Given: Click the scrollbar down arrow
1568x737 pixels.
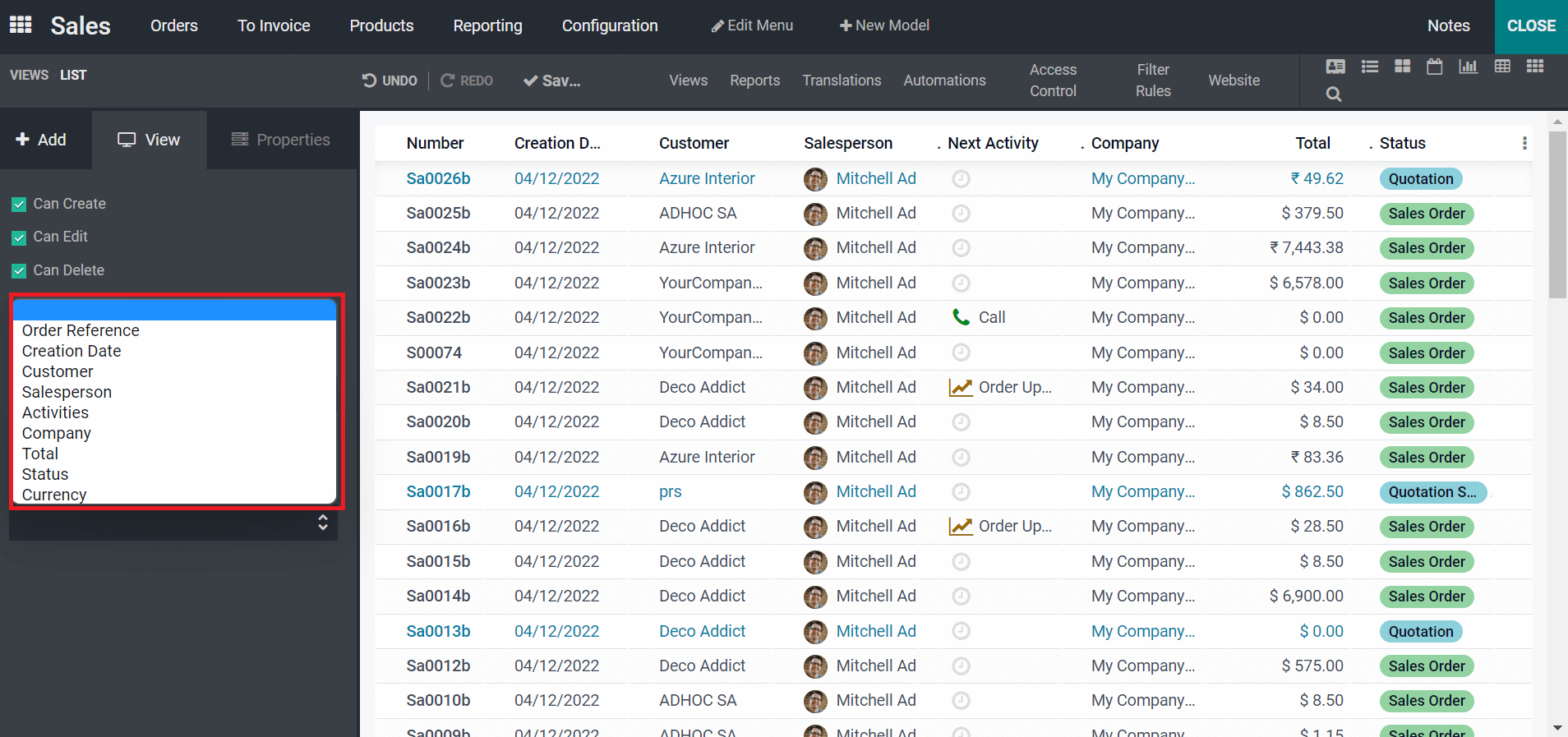Looking at the screenshot, I should coord(1557,728).
